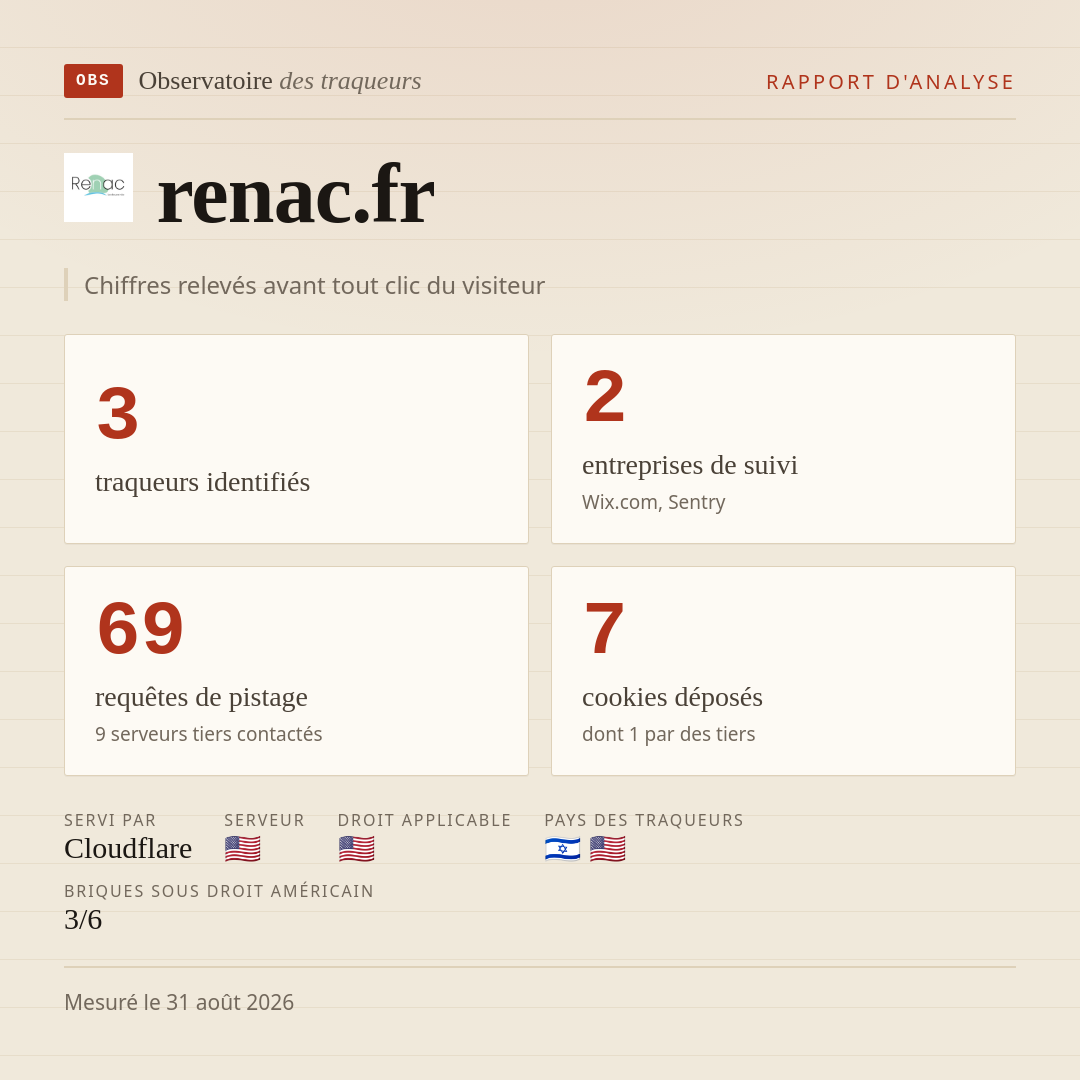Click the Wix.com, Sentry company list
This screenshot has height=1080, width=1080.
coord(654,502)
